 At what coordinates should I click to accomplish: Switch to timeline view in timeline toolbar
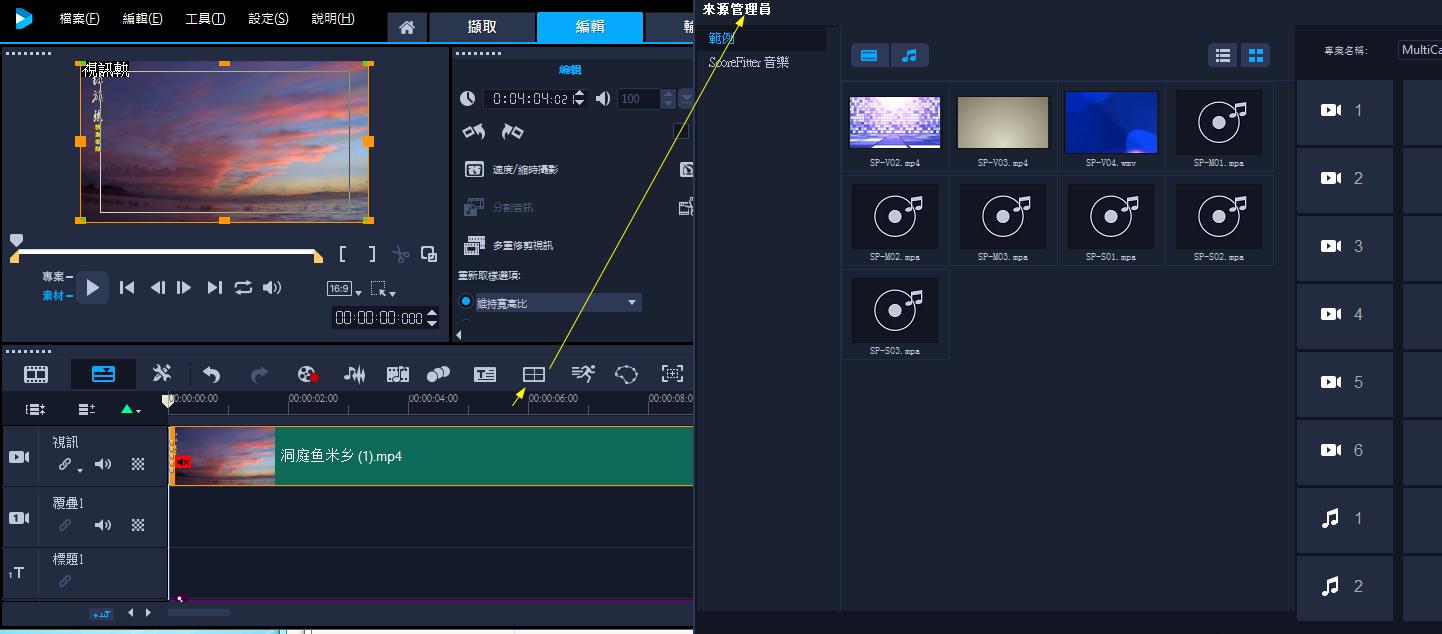pos(104,374)
